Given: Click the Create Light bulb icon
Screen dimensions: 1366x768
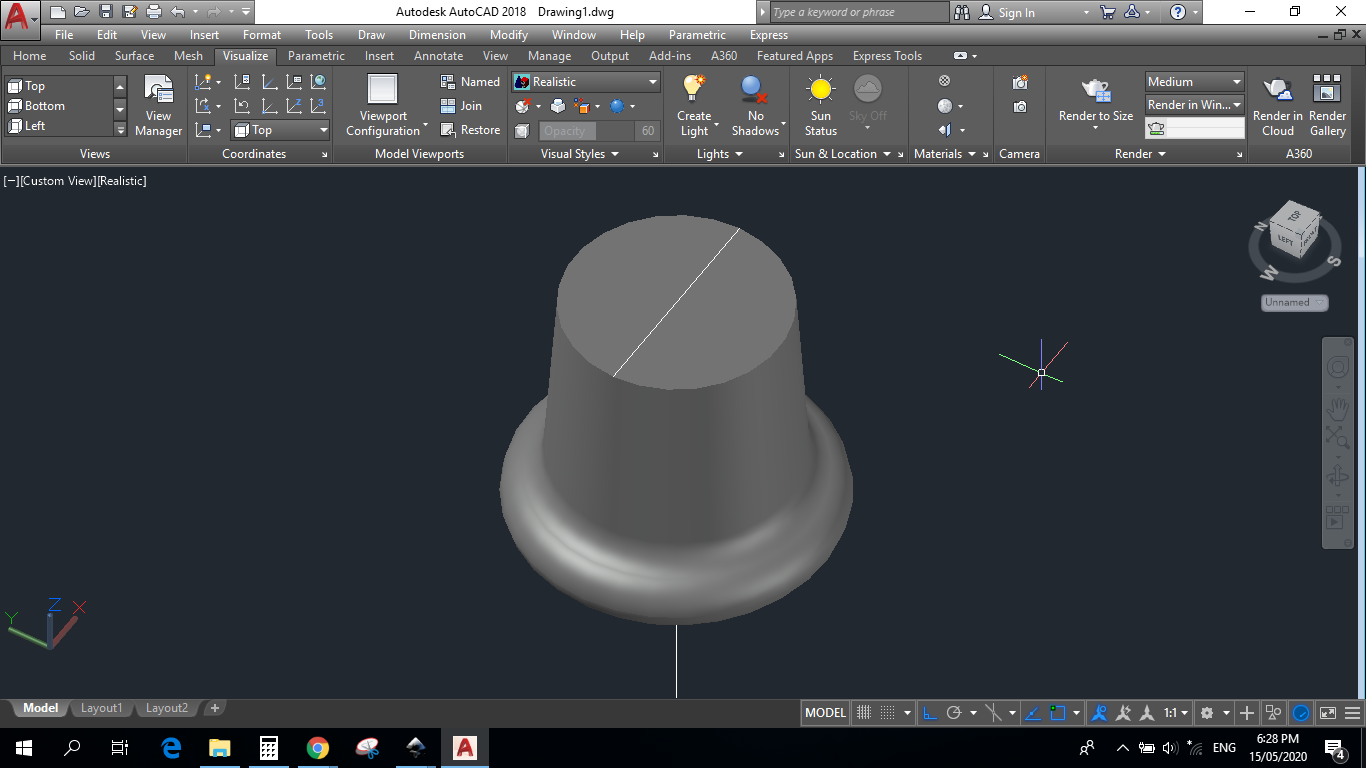Looking at the screenshot, I should [694, 88].
